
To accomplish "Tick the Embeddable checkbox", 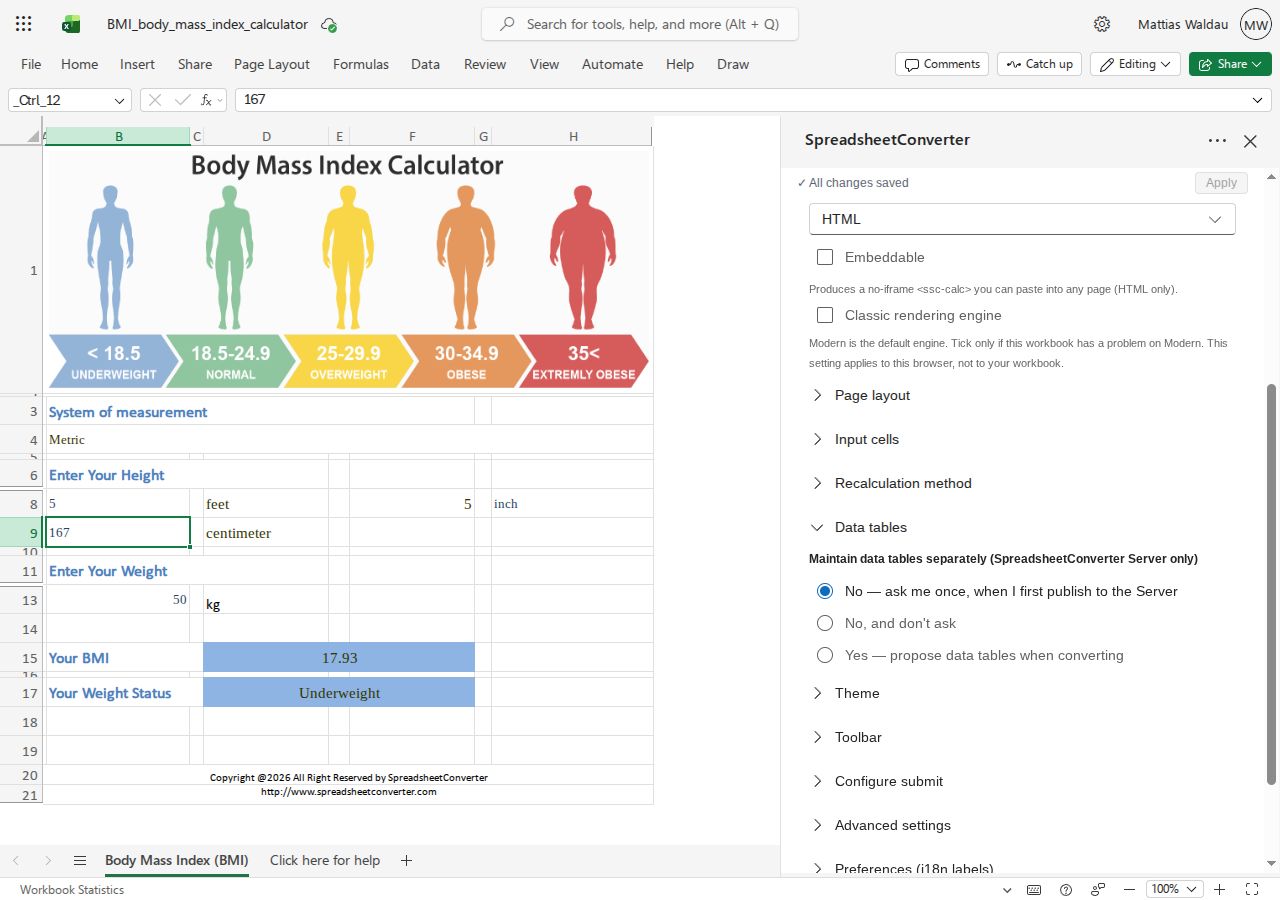I will pyautogui.click(x=825, y=257).
